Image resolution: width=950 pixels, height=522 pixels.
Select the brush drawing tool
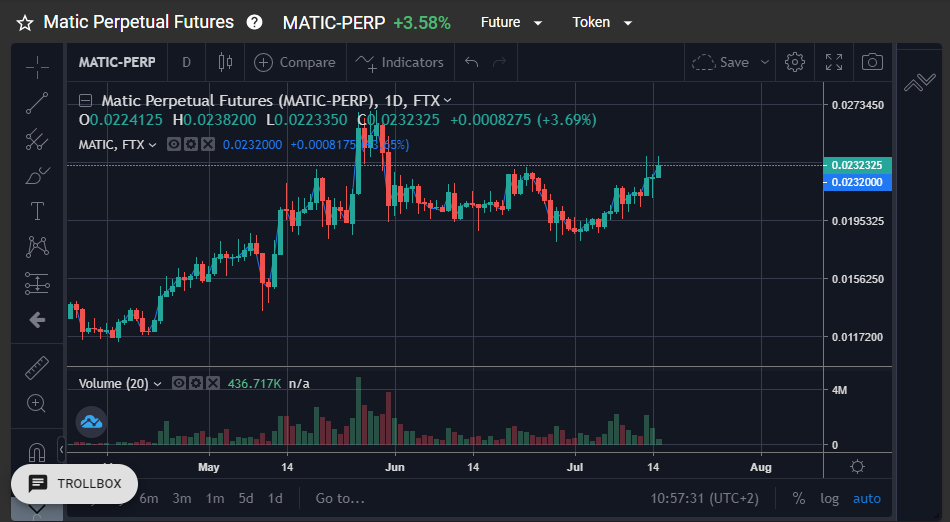(37, 176)
